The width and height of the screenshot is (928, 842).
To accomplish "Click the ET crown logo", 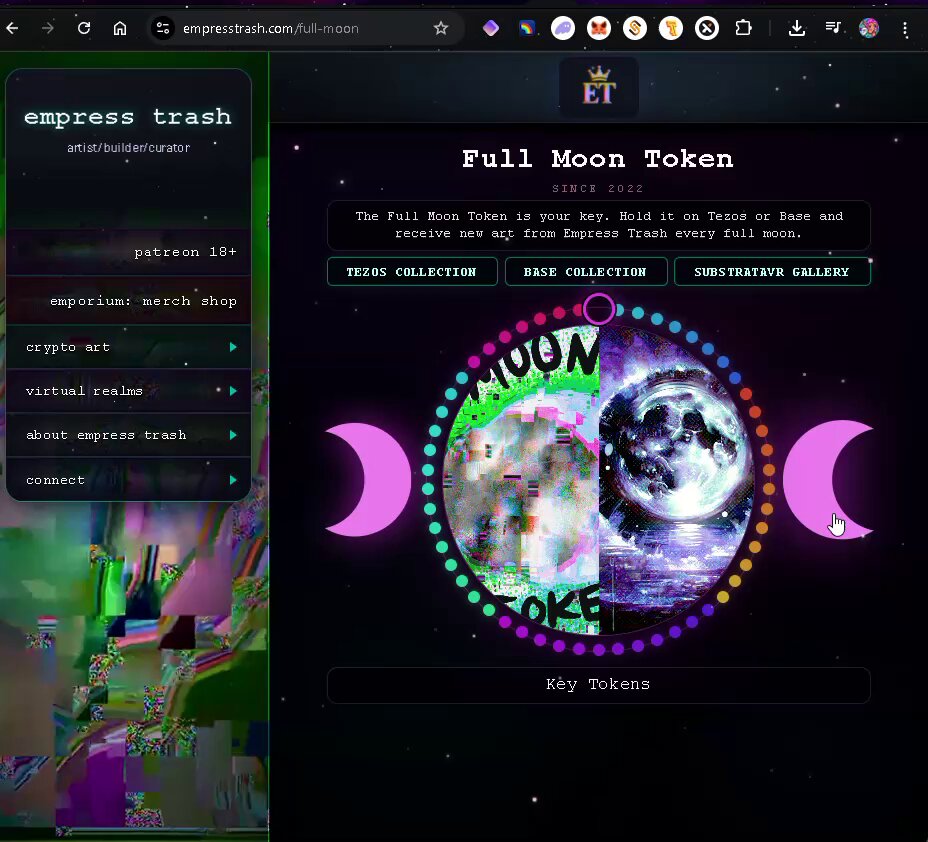I will coord(599,87).
